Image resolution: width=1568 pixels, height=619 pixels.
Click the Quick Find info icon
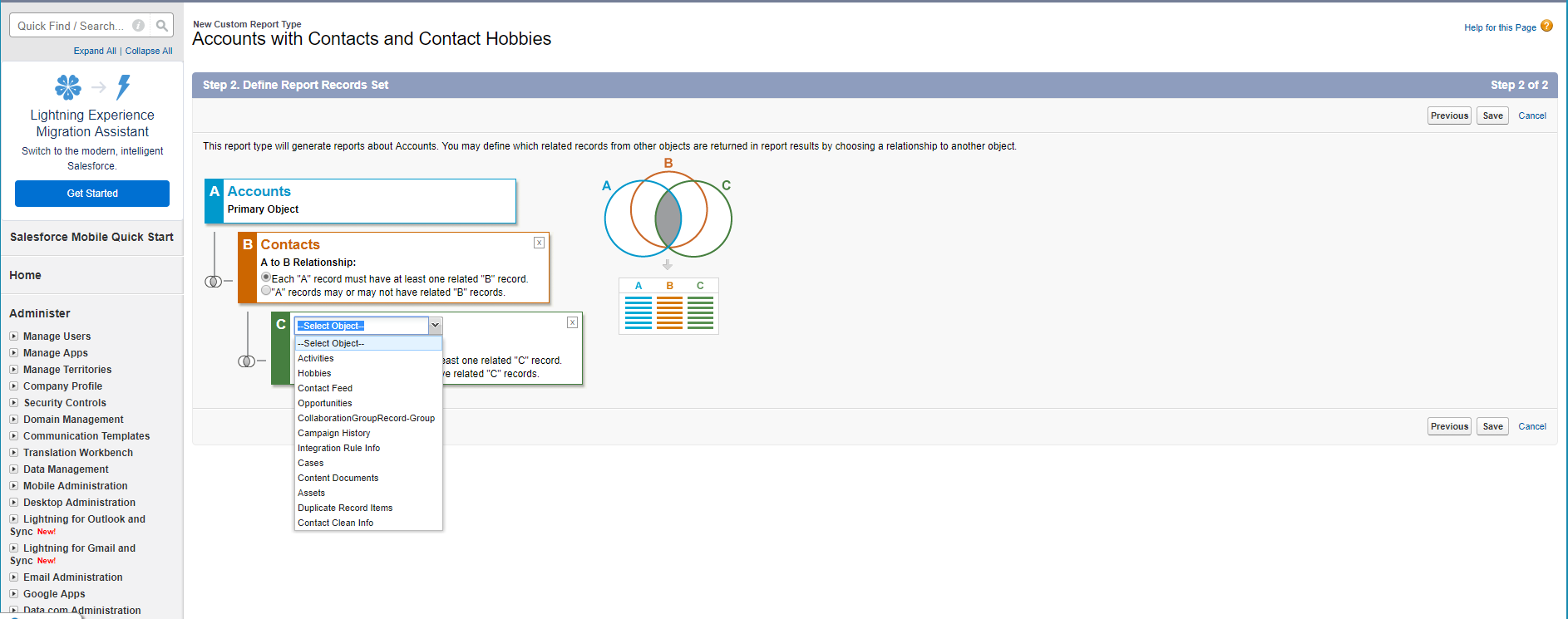(x=139, y=26)
